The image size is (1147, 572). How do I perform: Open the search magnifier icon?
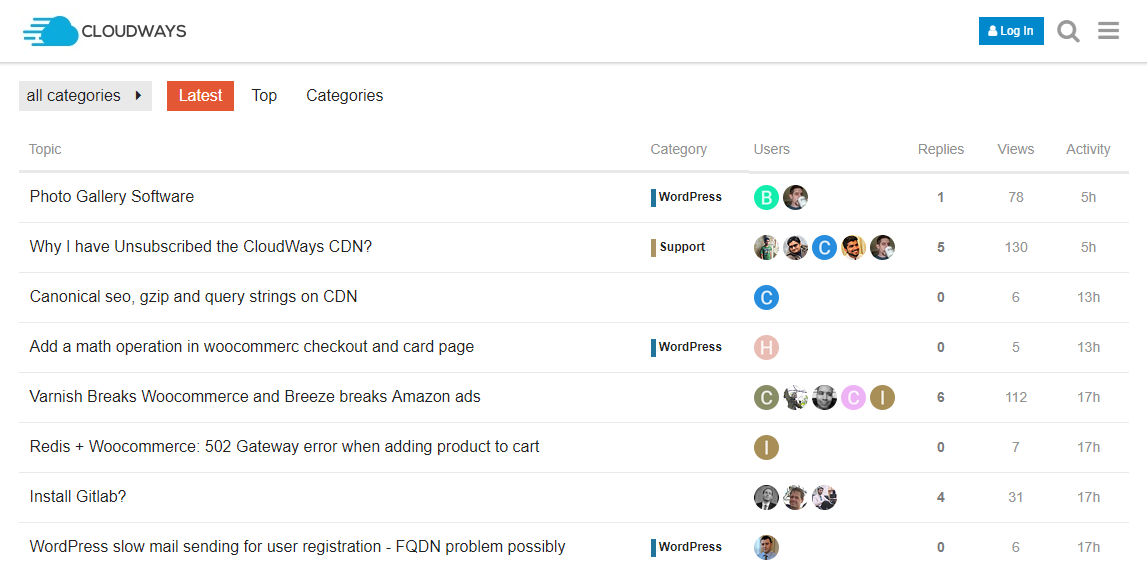coord(1068,31)
